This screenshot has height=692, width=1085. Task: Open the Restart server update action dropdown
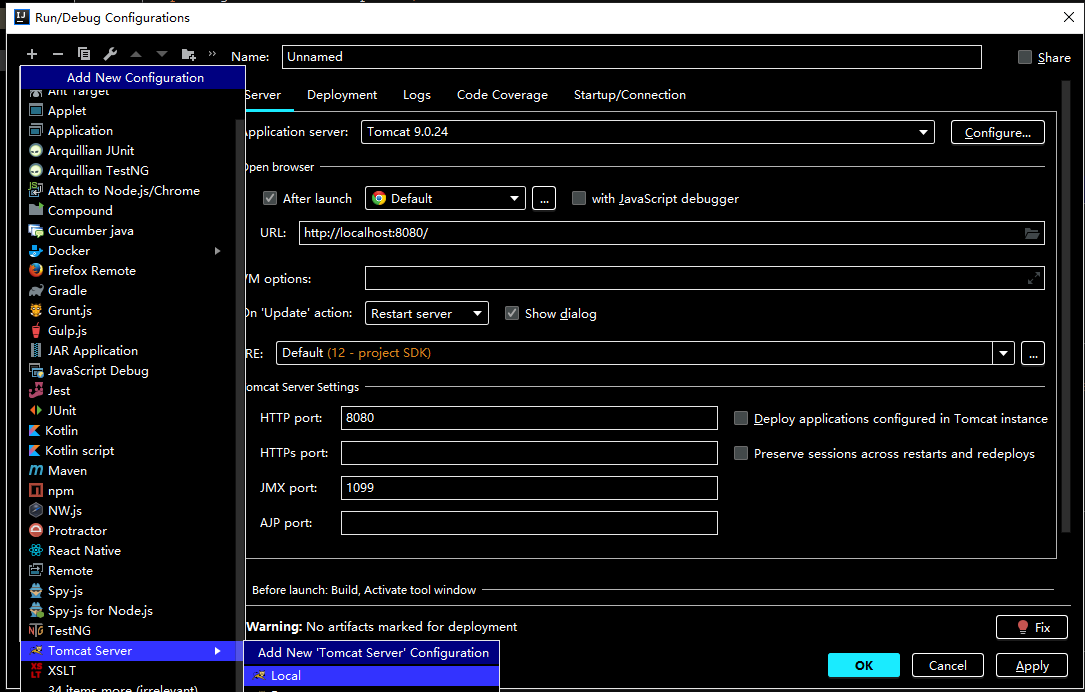click(426, 313)
